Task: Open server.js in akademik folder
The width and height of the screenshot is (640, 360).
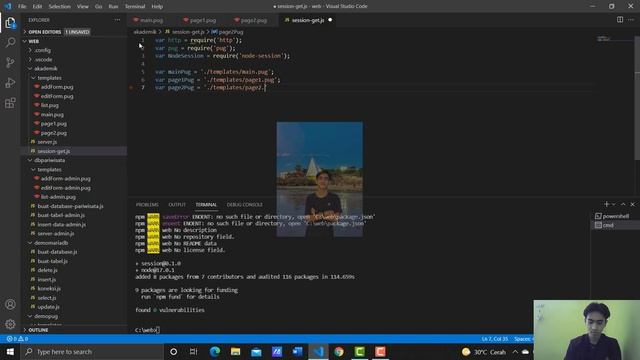Action: coord(47,142)
